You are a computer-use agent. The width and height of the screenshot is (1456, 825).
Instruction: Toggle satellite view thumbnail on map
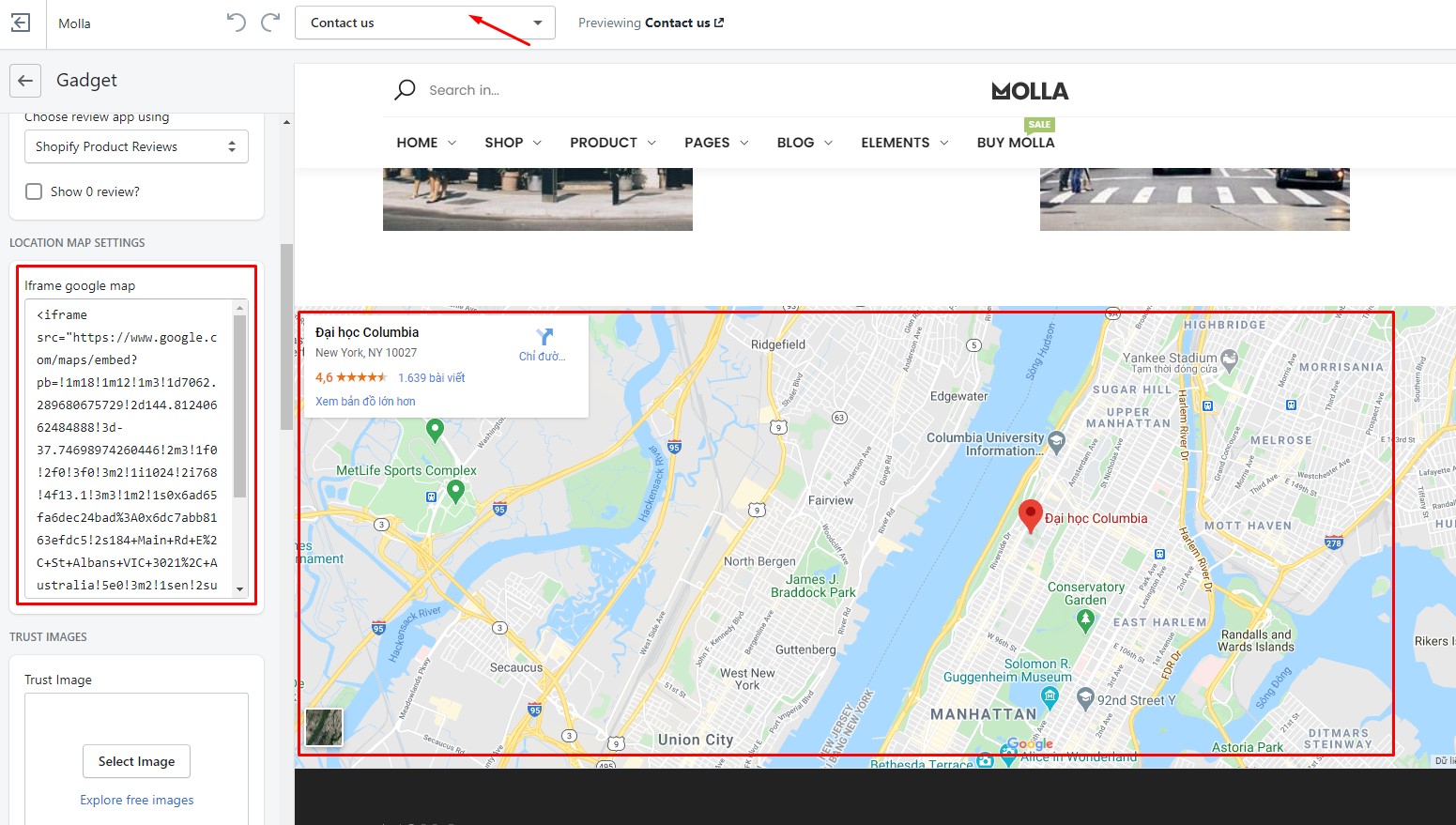pos(324,727)
